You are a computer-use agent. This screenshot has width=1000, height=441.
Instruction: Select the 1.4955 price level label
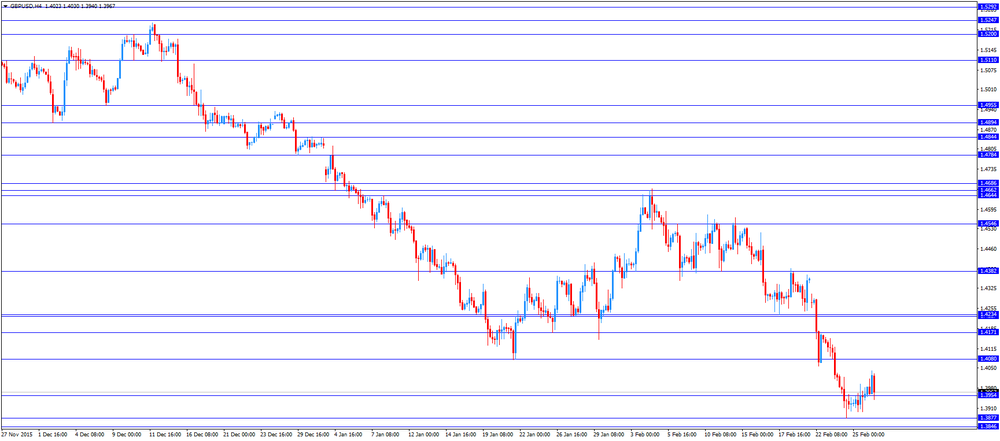coord(988,105)
